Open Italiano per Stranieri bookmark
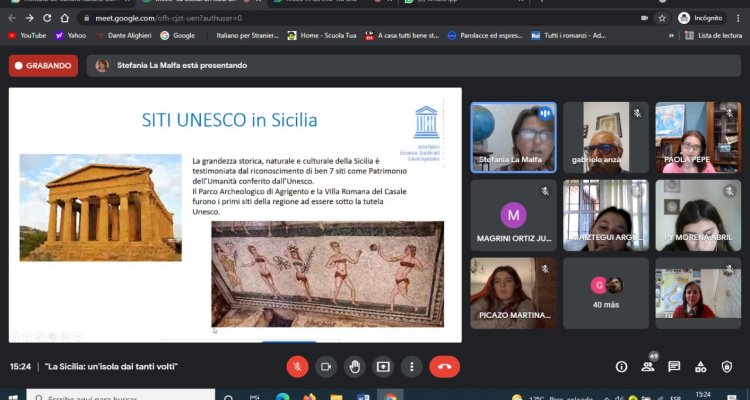This screenshot has width=750, height=400. pyautogui.click(x=242, y=35)
